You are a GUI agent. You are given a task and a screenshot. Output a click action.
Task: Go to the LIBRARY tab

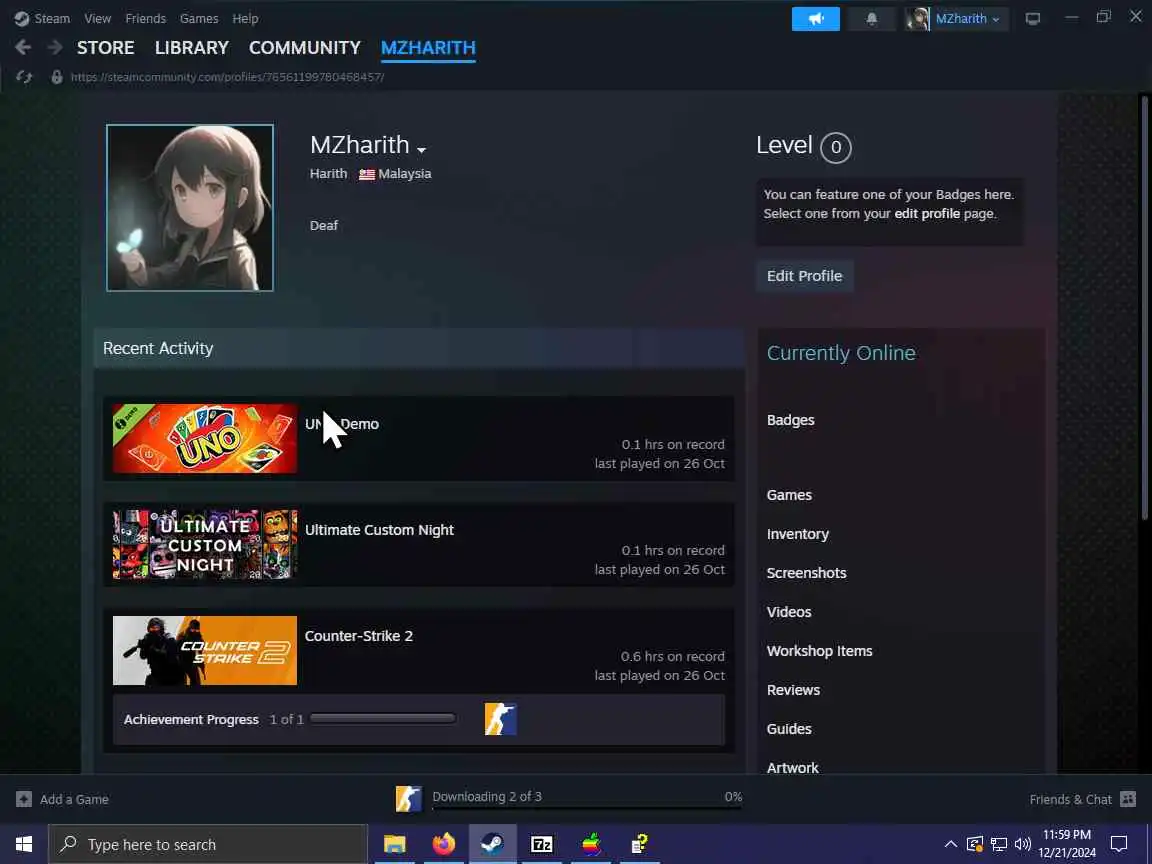tap(192, 48)
